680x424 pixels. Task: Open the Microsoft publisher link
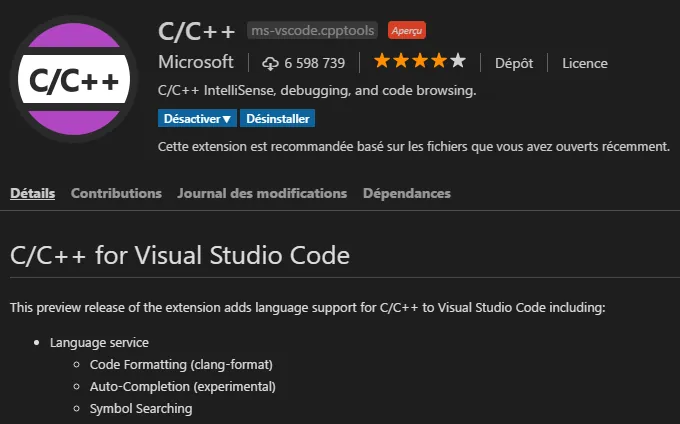point(196,62)
